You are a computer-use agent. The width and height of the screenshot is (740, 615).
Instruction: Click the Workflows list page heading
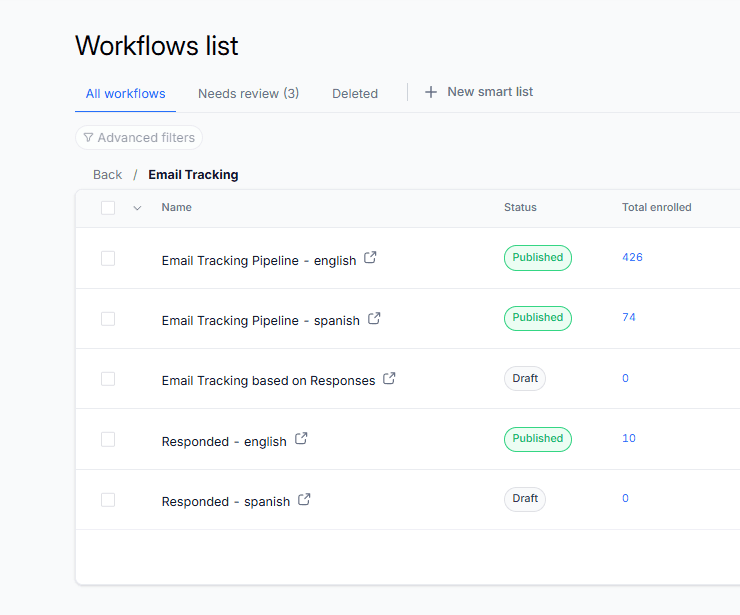[x=157, y=46]
